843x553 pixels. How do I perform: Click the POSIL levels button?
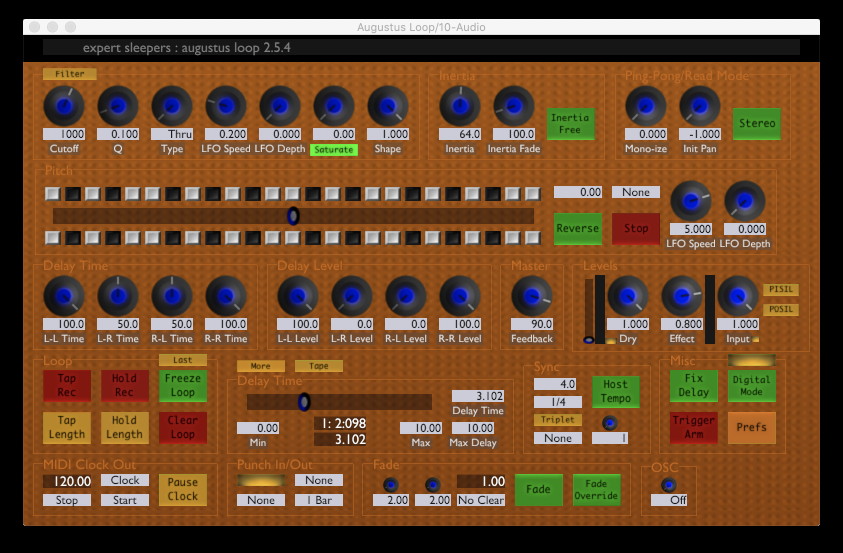point(781,310)
